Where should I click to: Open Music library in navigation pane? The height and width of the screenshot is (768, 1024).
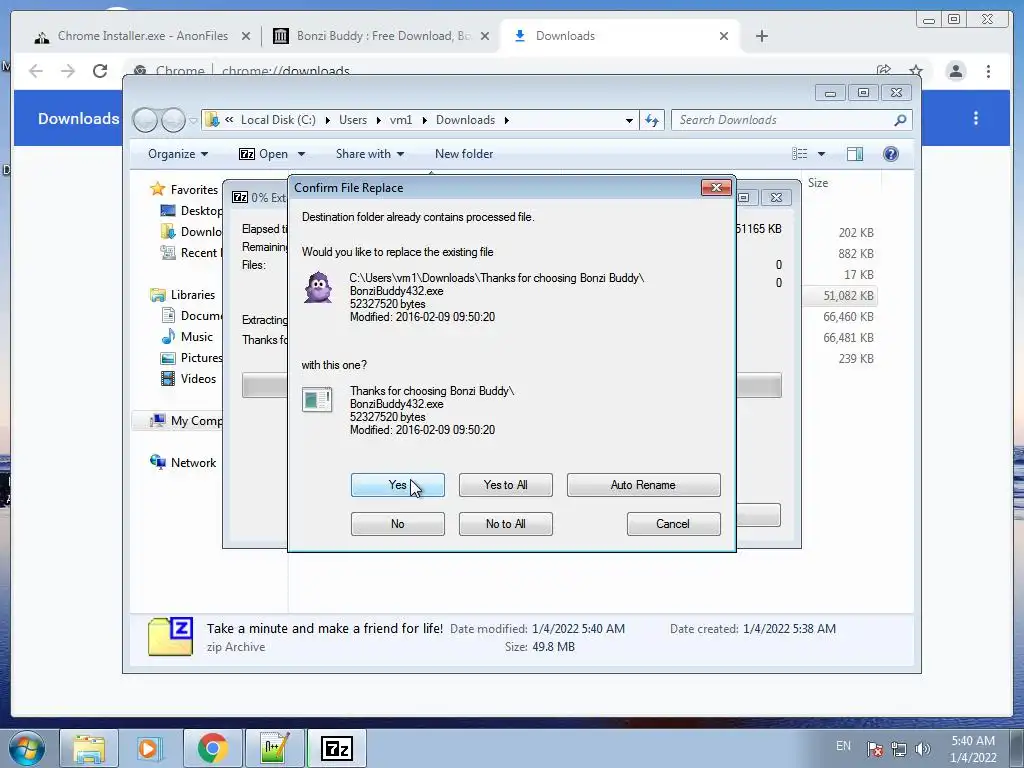coord(197,336)
